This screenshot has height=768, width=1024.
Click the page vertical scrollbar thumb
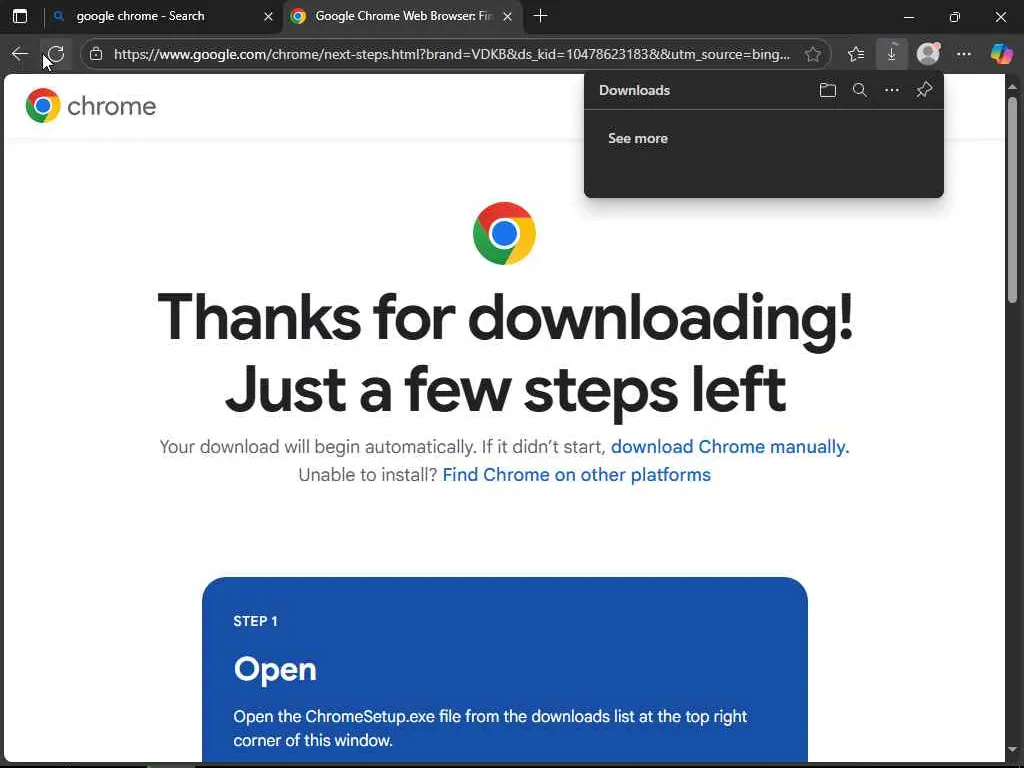coord(1012,199)
